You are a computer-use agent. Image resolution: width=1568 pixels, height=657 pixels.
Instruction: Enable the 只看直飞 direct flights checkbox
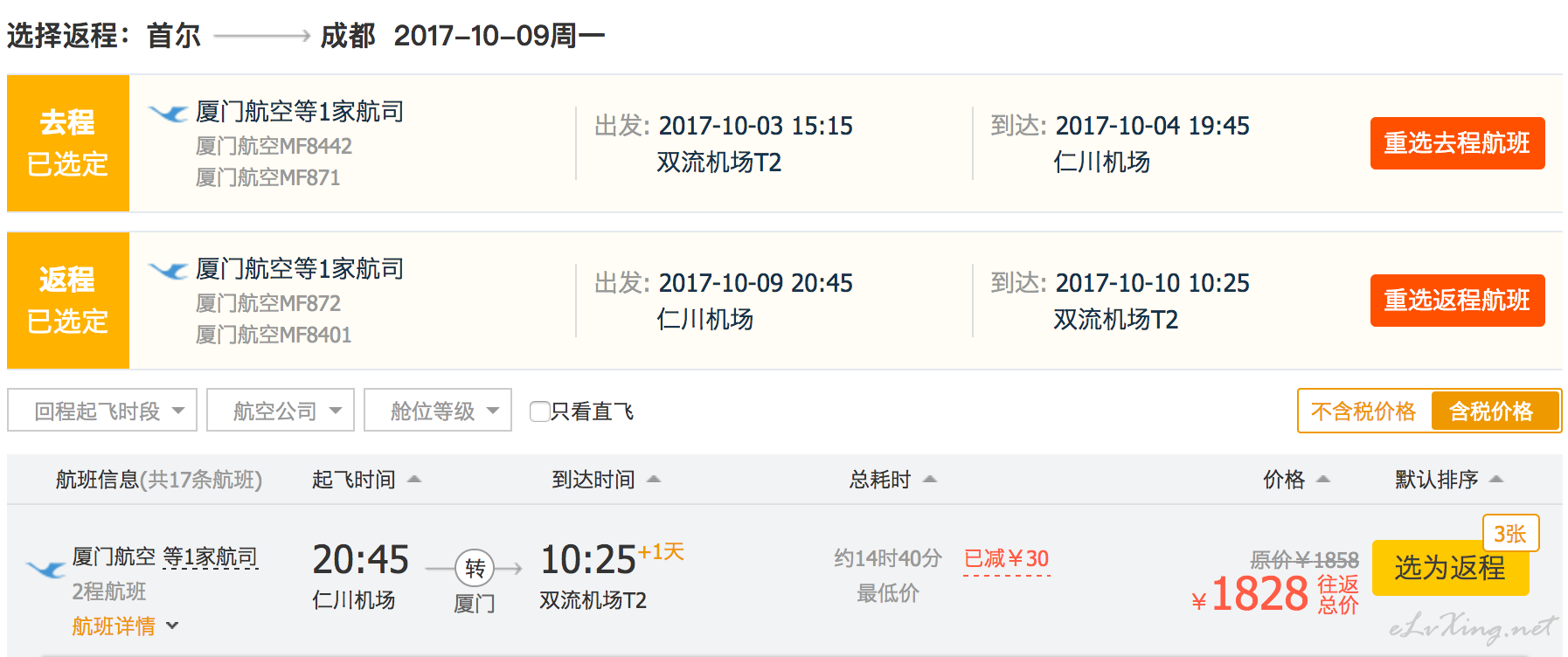[x=540, y=411]
